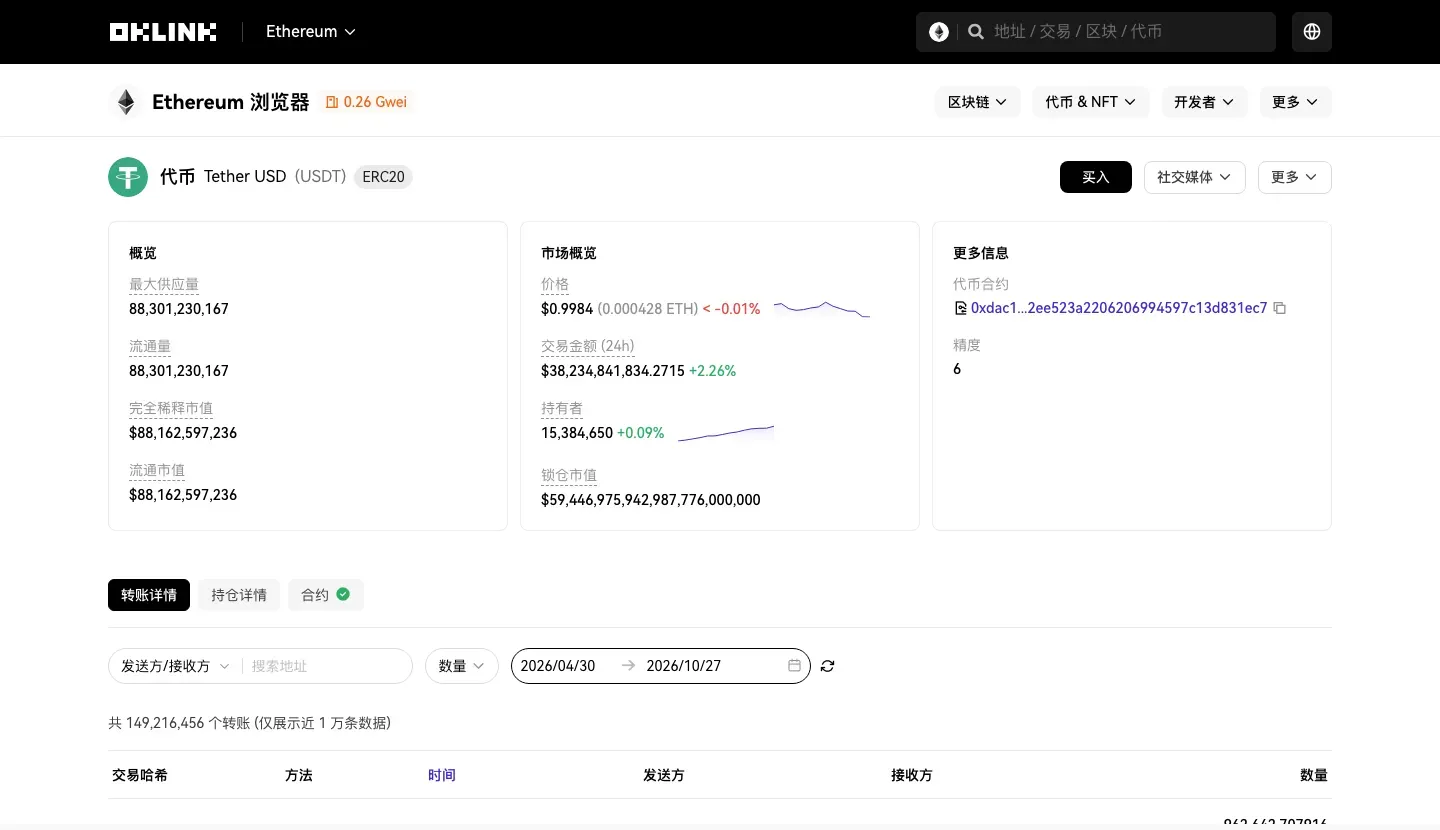Copy the token contract address
The image size is (1440, 830).
[1280, 308]
